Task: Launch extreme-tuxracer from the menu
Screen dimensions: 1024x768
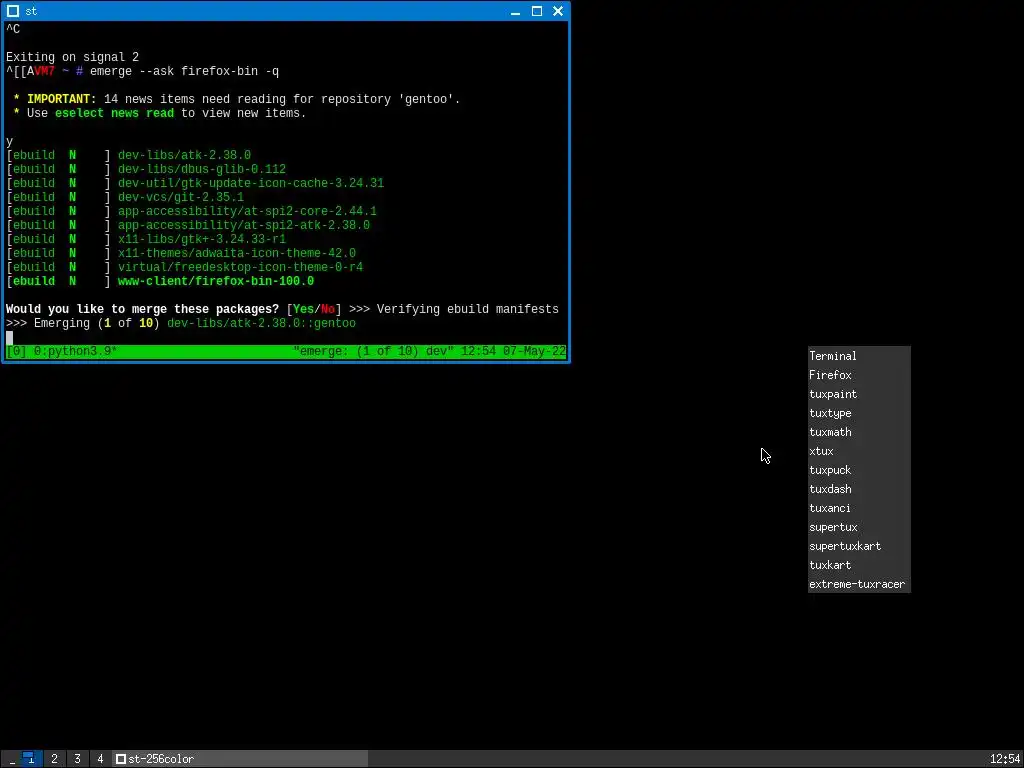Action: click(859, 584)
